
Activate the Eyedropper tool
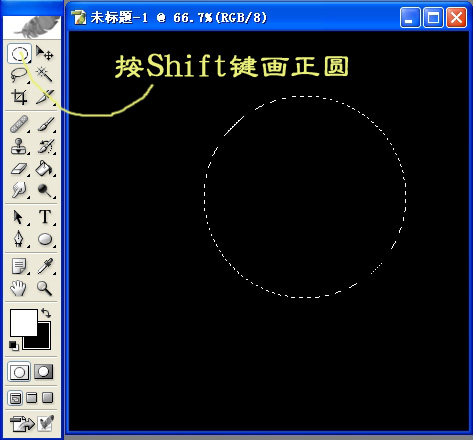45,266
